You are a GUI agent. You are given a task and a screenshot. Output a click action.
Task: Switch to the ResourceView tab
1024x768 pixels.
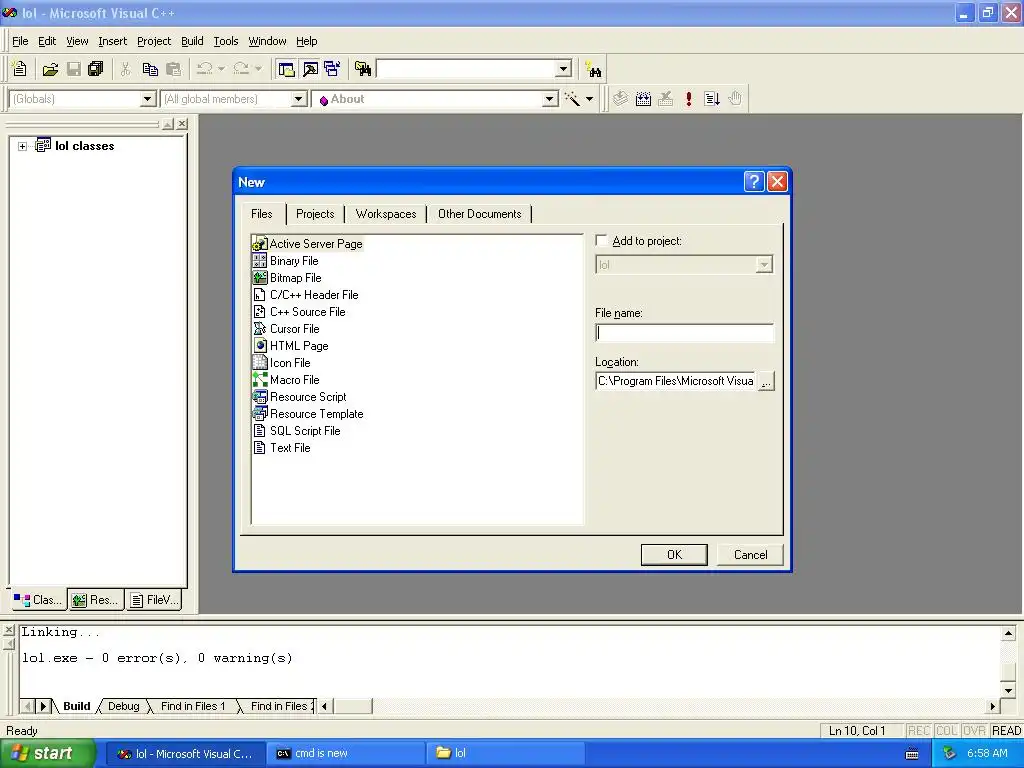(x=96, y=600)
